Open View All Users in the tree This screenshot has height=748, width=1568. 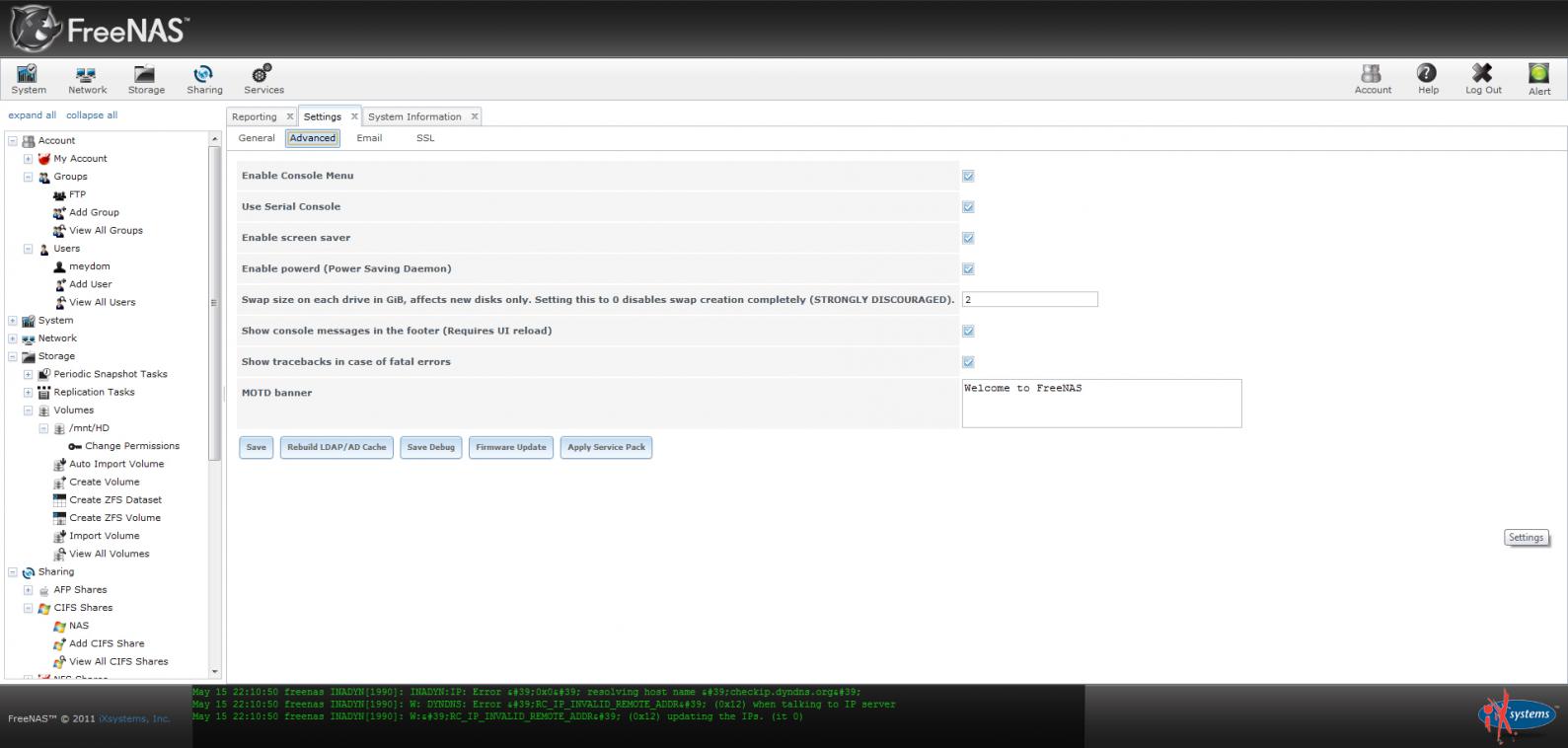point(102,302)
